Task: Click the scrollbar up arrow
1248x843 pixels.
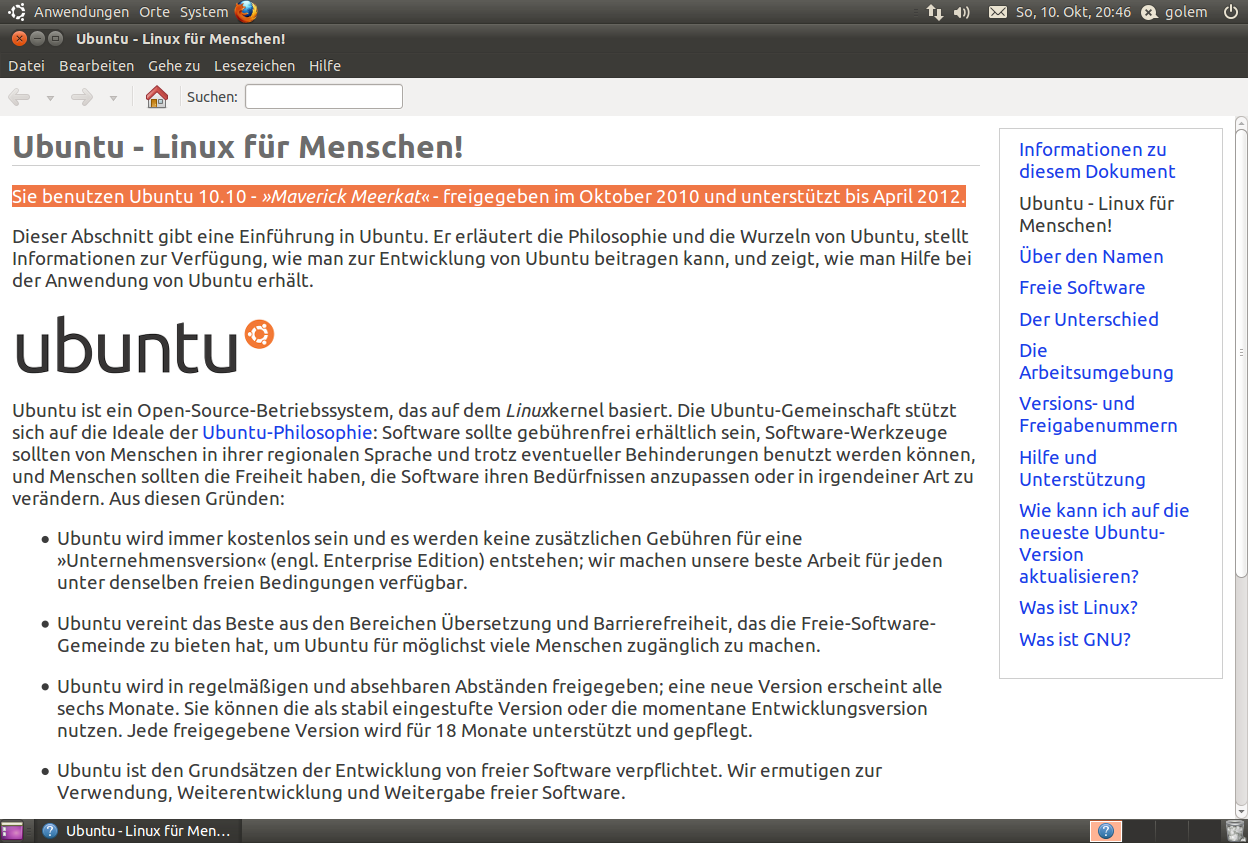Action: pyautogui.click(x=1241, y=123)
